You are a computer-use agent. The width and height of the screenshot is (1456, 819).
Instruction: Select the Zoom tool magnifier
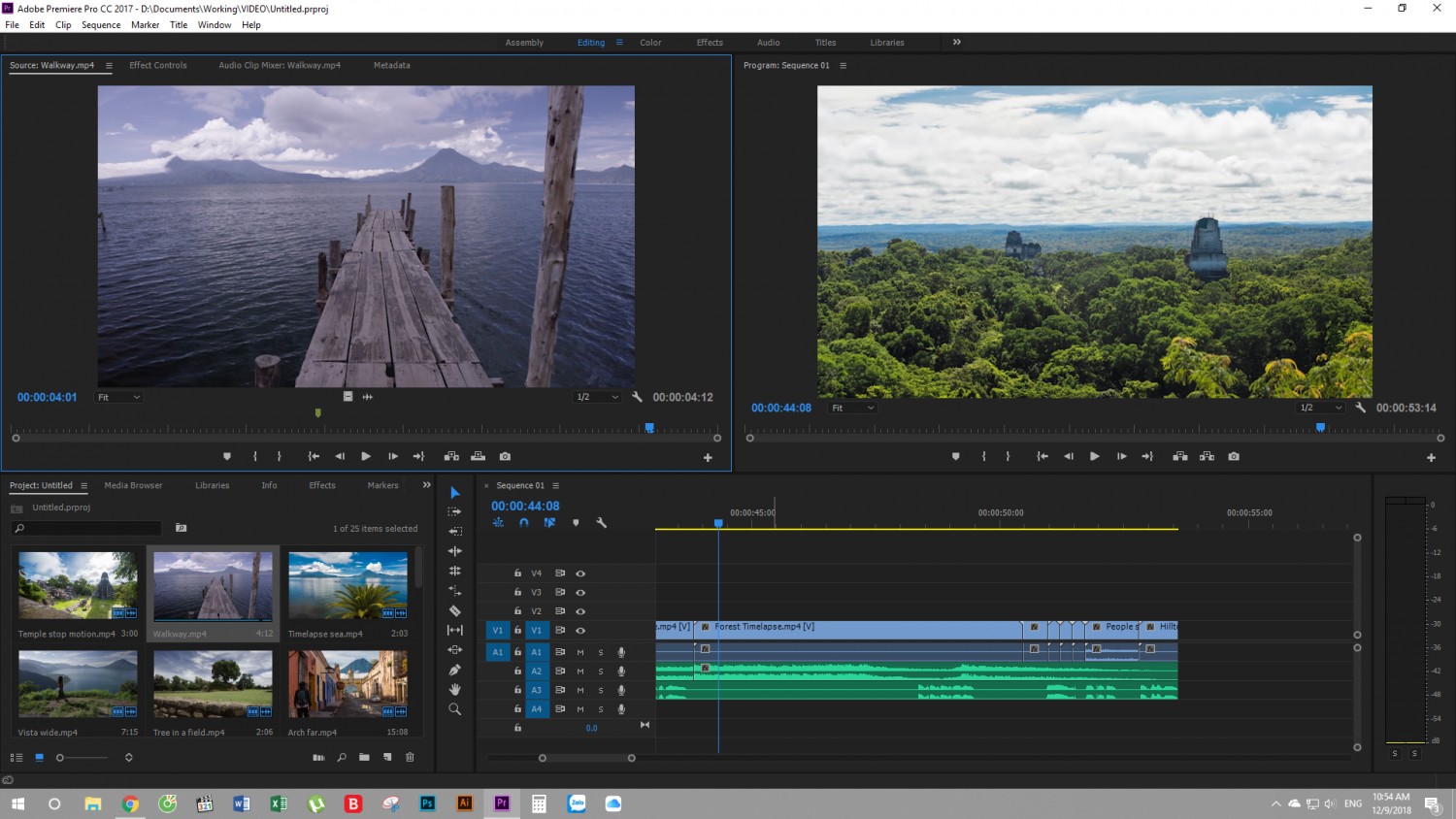click(x=454, y=709)
